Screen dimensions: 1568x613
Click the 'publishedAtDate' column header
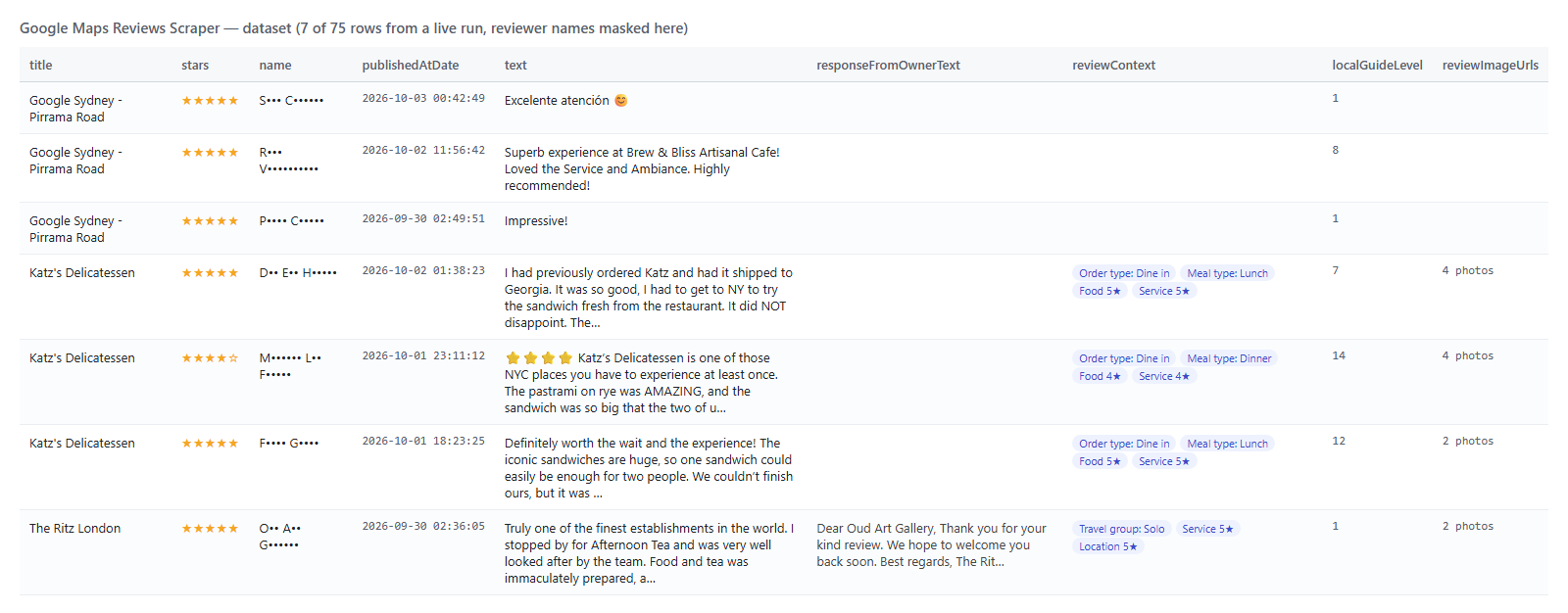coord(411,66)
